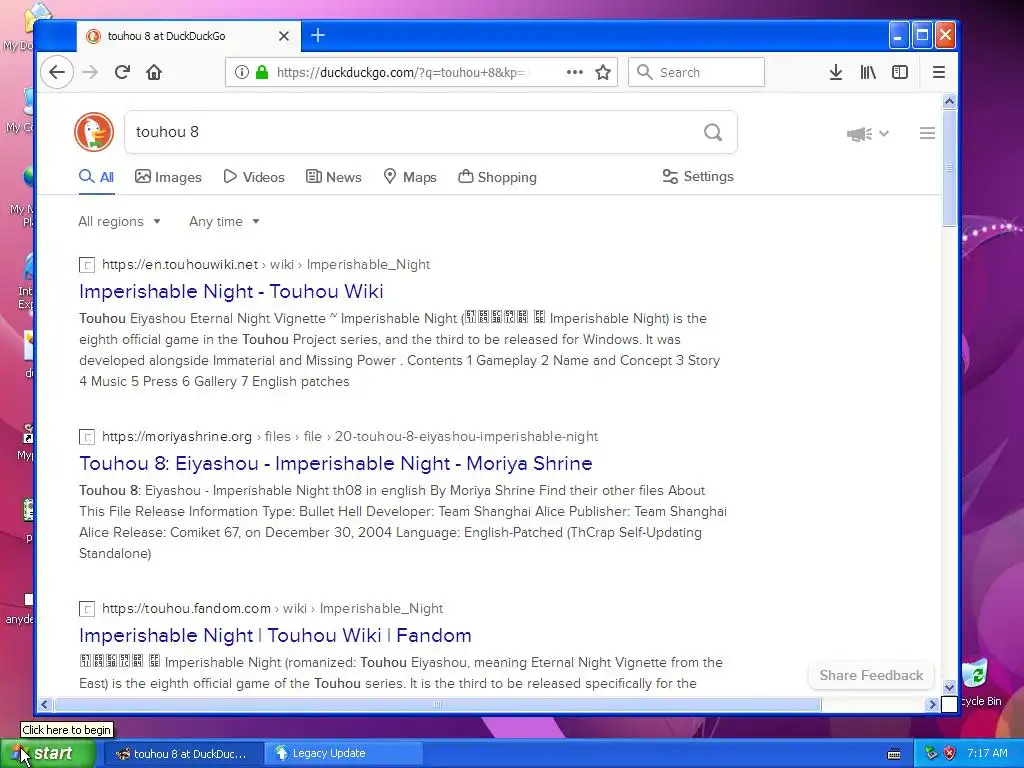1024x768 pixels.
Task: Open the Firefox hamburger menu
Action: point(938,72)
